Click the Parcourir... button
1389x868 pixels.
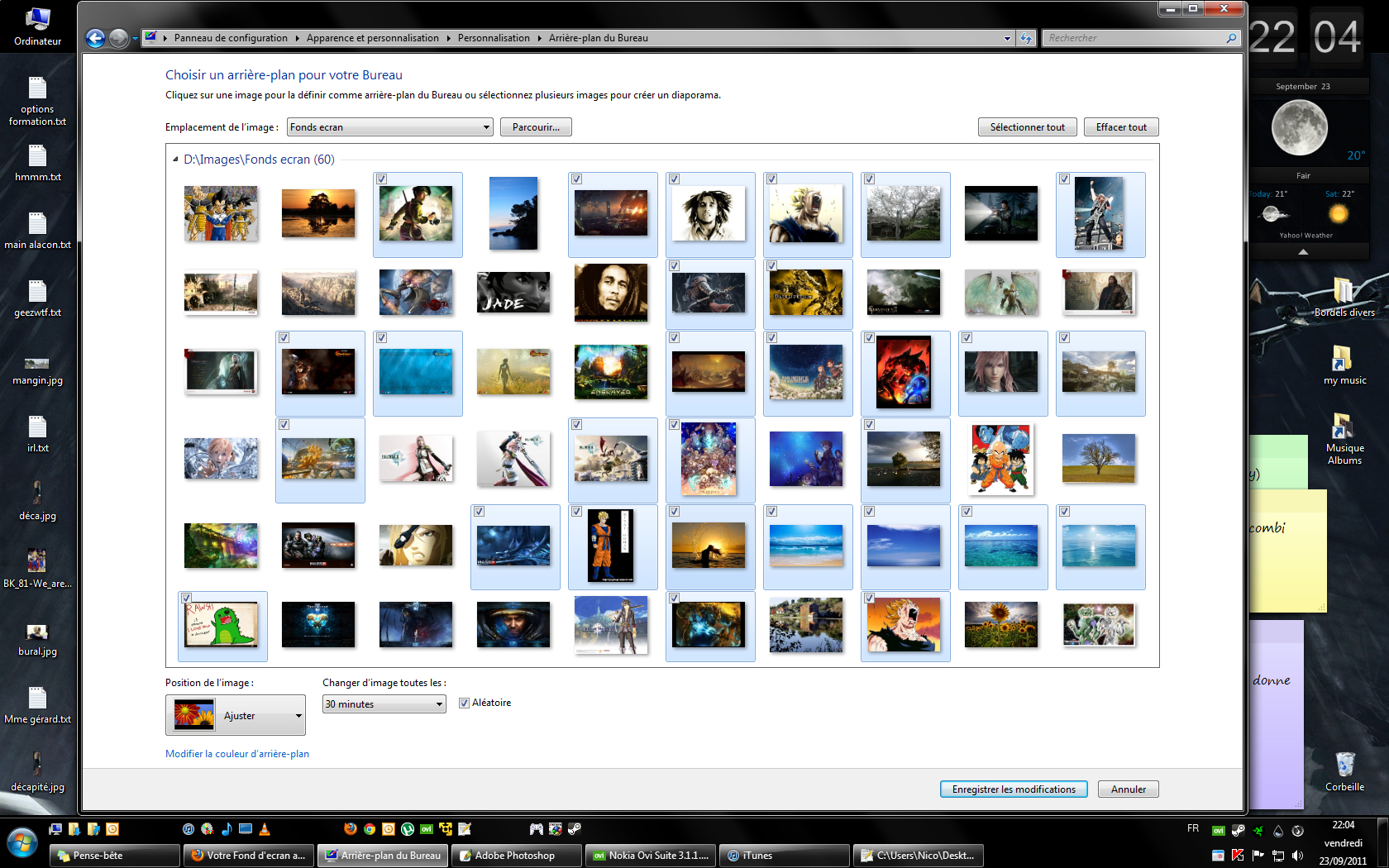536,127
